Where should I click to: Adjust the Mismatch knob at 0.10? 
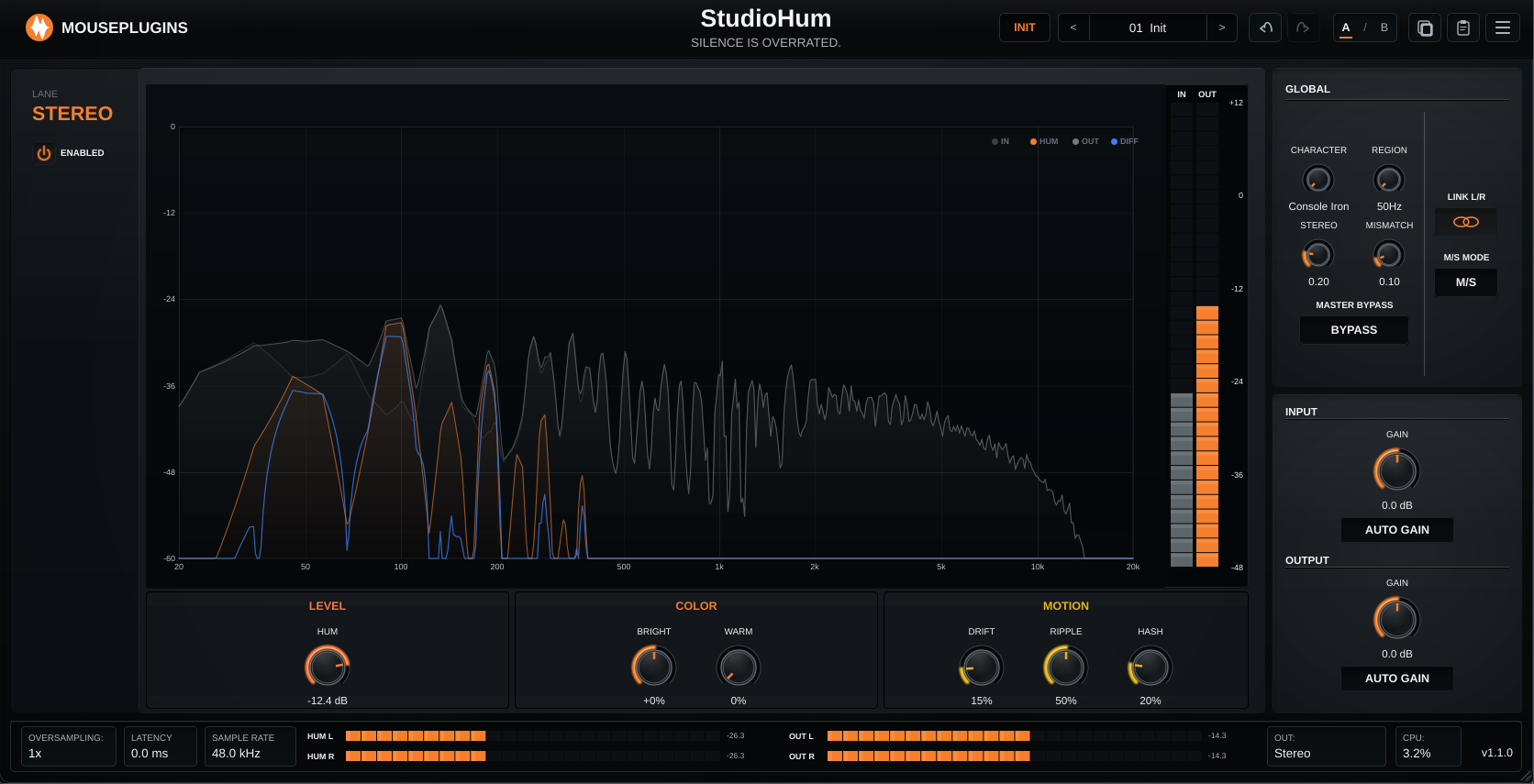coord(1389,254)
